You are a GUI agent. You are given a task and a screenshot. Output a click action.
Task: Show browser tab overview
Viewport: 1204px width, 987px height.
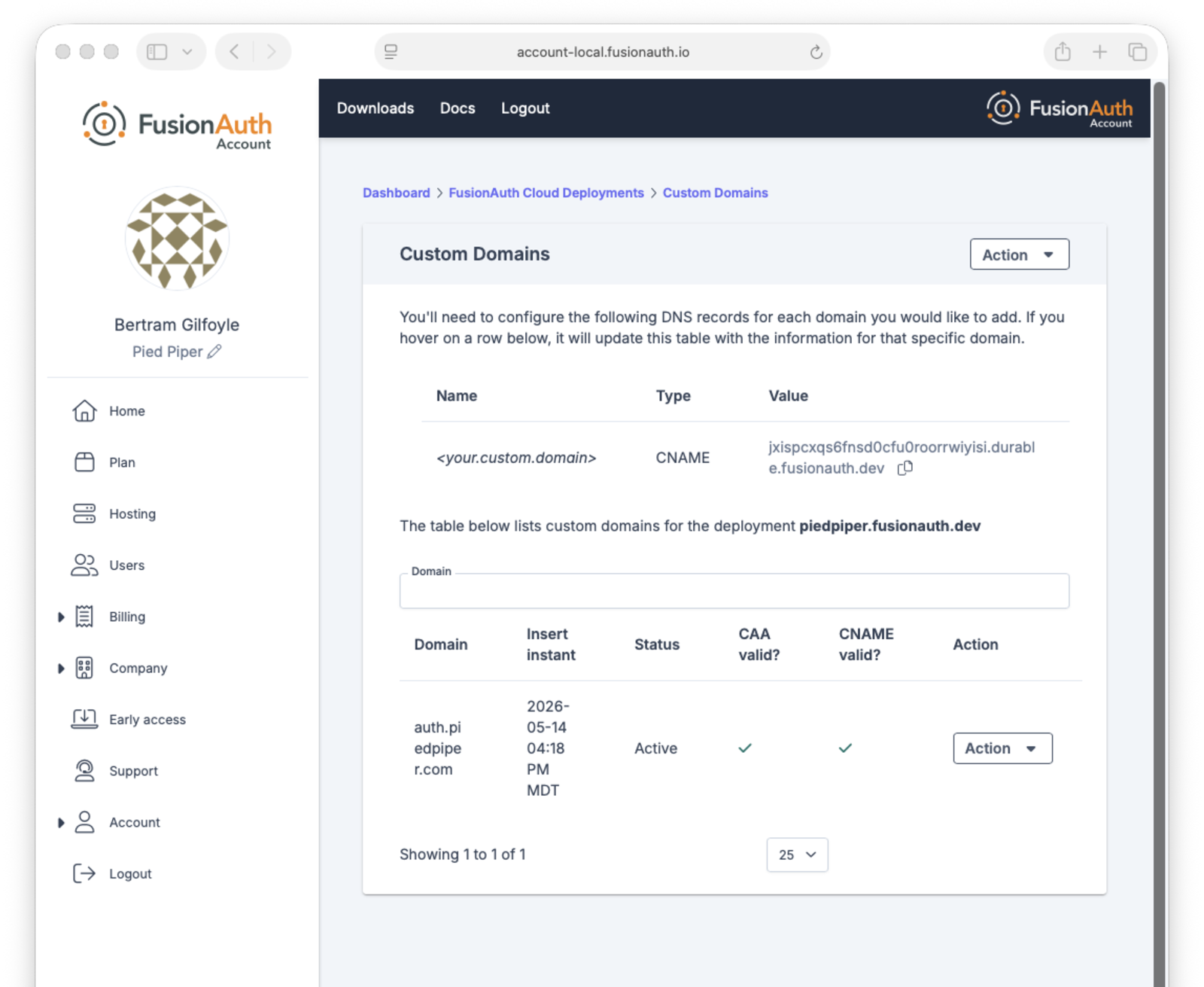click(1137, 51)
